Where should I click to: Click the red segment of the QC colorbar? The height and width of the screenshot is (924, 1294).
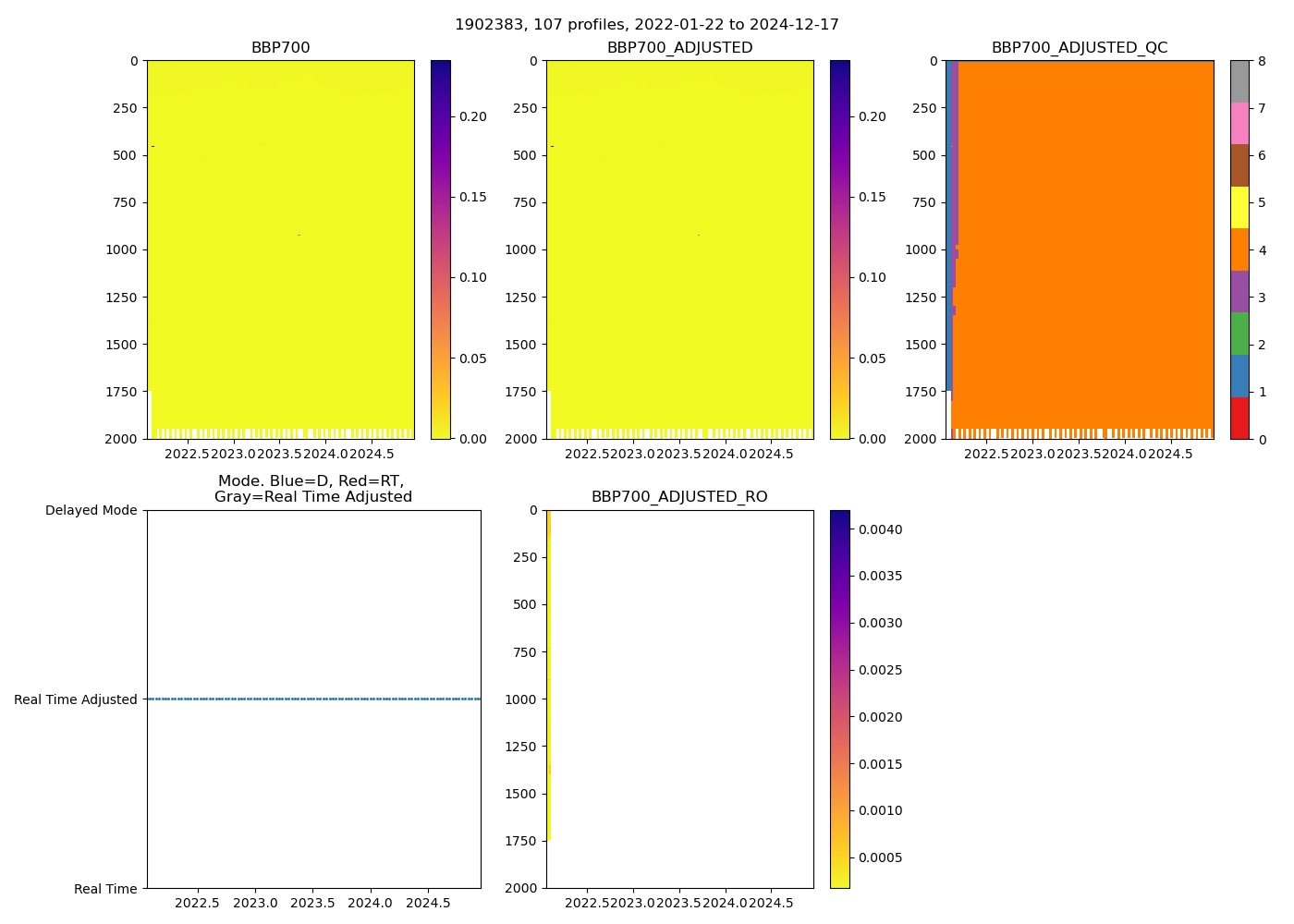pyautogui.click(x=1239, y=418)
